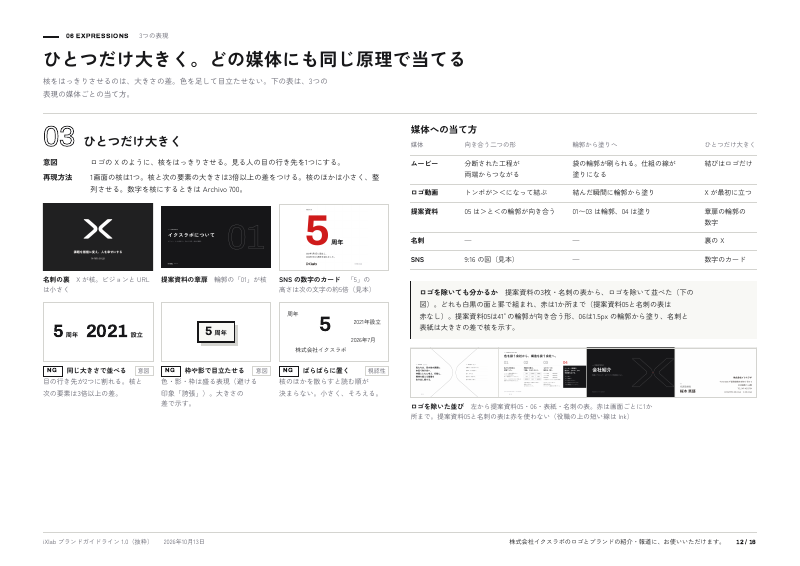Screen dimensions: 800x566
Task: Click the caption "名刺の裏"
Action: (56, 280)
